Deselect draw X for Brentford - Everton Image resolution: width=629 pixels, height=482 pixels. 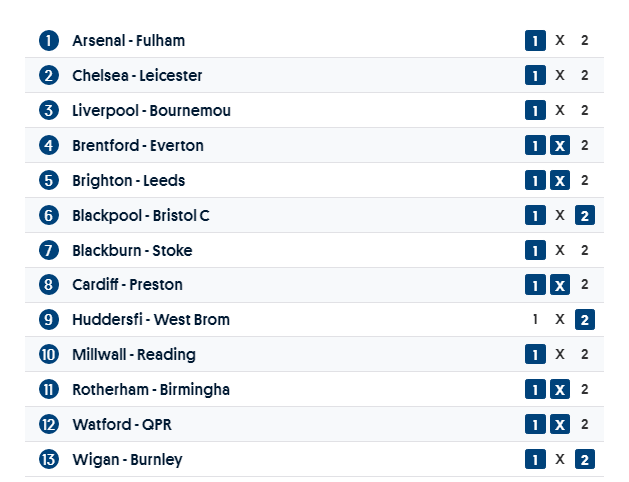click(x=560, y=146)
